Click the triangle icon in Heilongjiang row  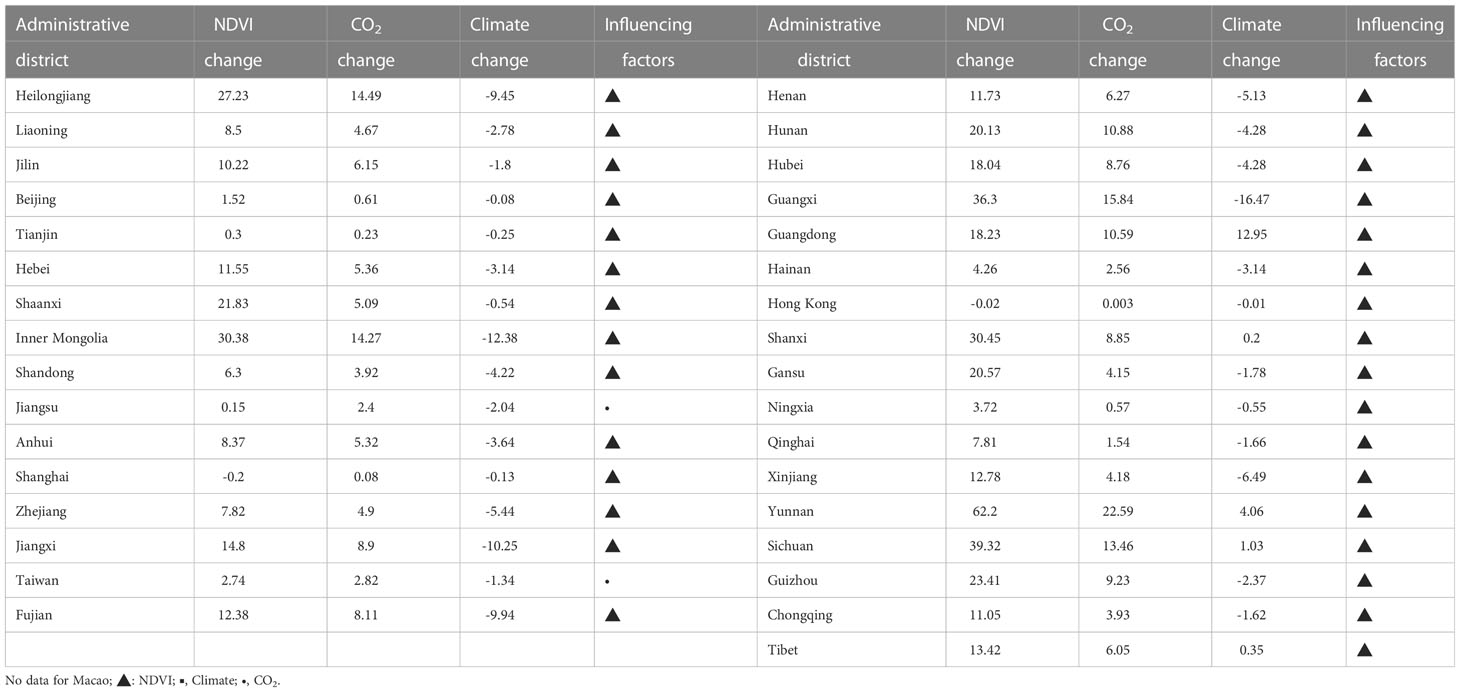tap(613, 96)
